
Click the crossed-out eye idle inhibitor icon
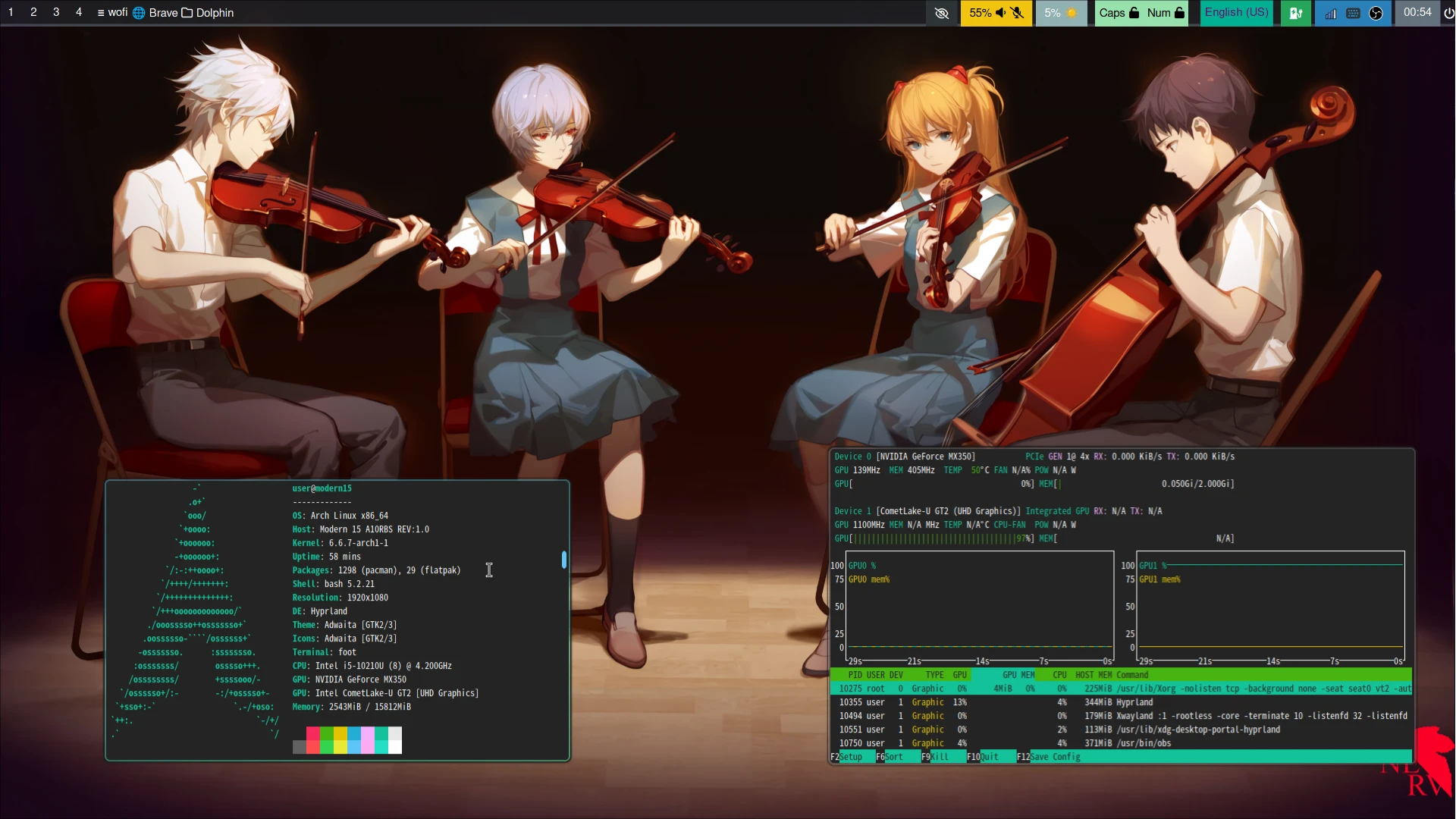click(x=942, y=13)
